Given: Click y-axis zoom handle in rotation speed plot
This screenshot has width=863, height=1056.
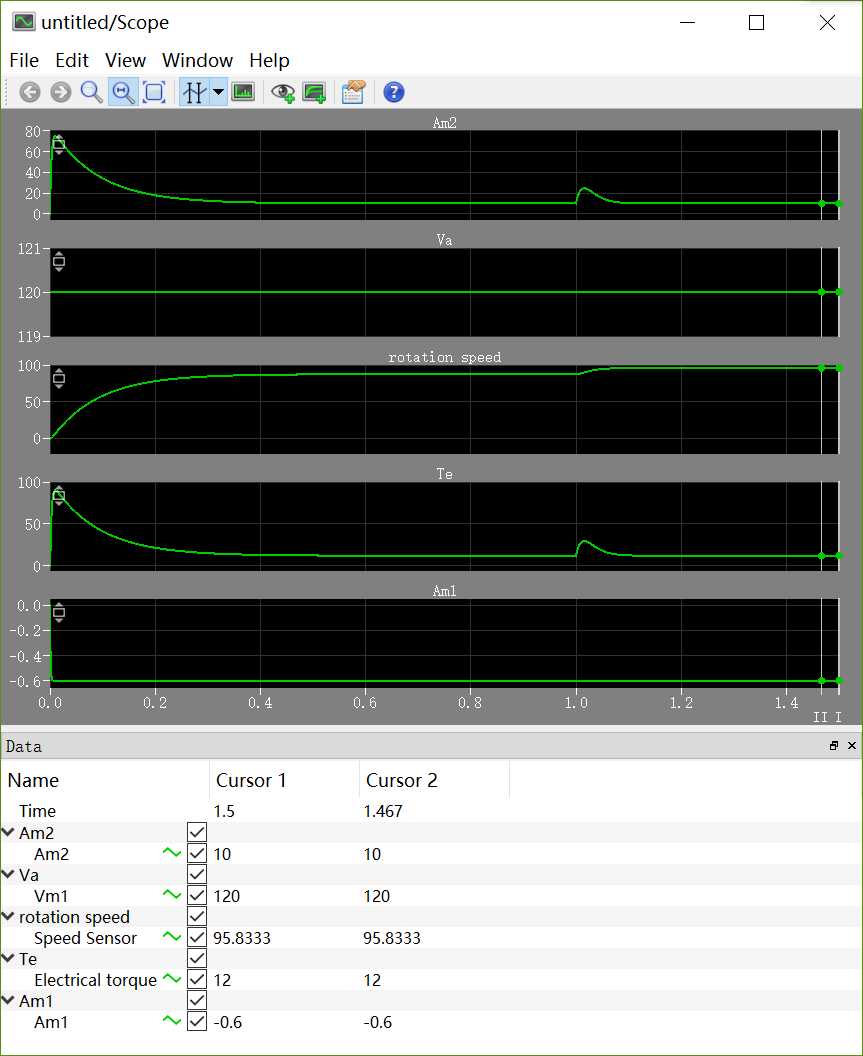Looking at the screenshot, I should (x=59, y=378).
